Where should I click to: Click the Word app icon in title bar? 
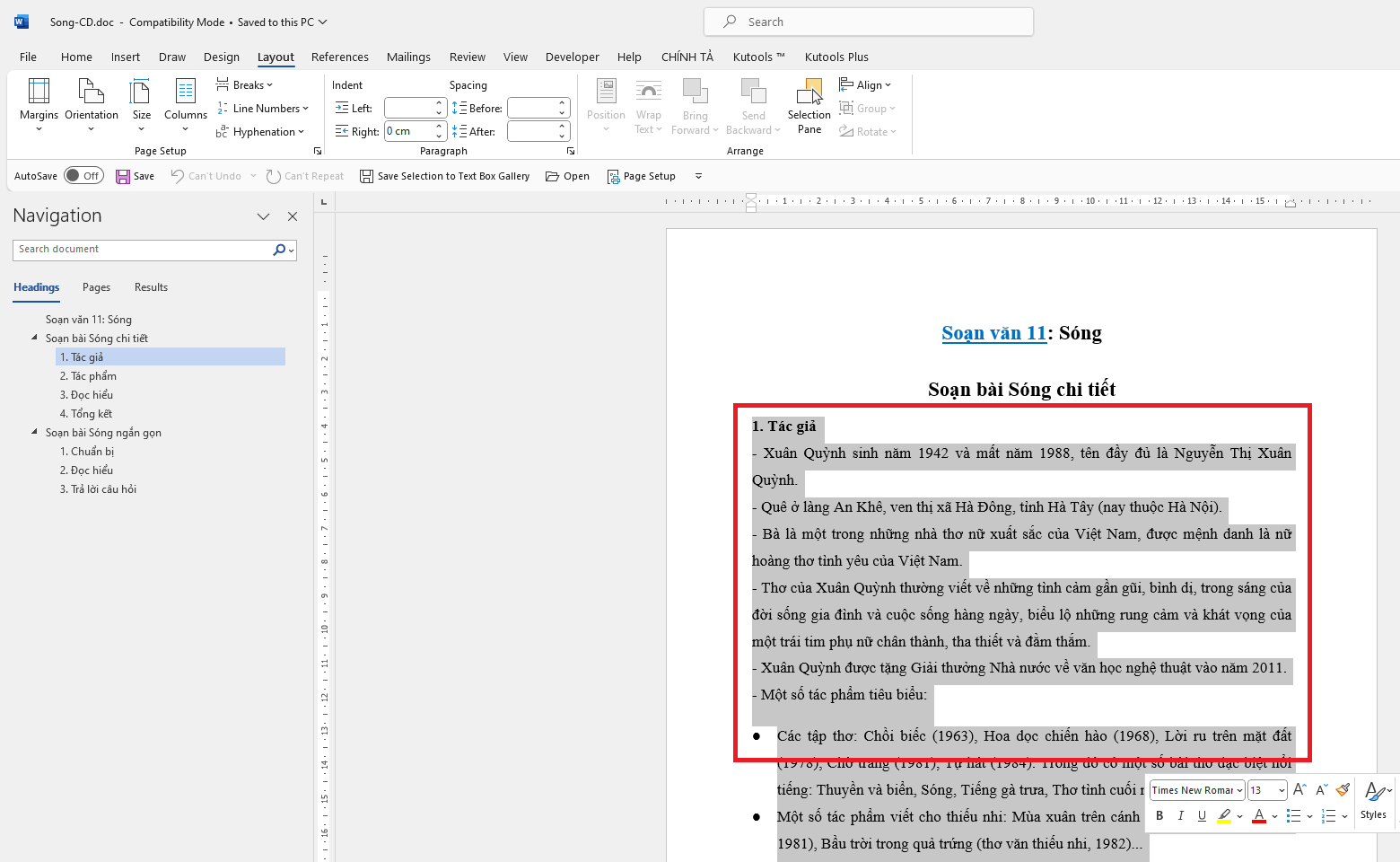click(21, 22)
